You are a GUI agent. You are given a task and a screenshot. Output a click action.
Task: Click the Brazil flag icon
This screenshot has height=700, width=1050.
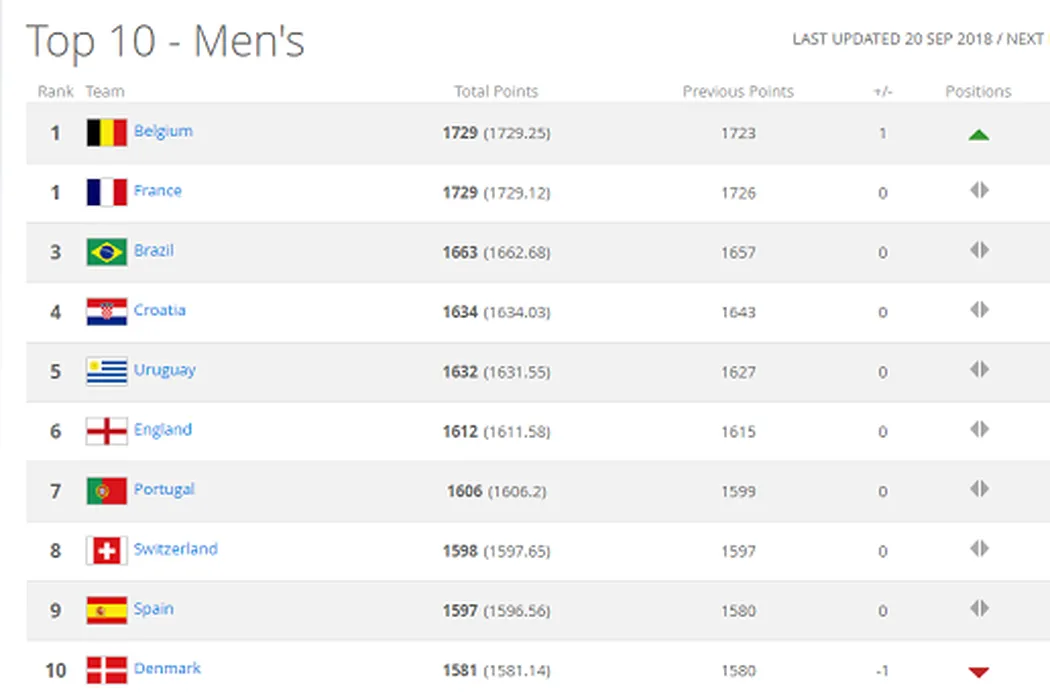(106, 252)
